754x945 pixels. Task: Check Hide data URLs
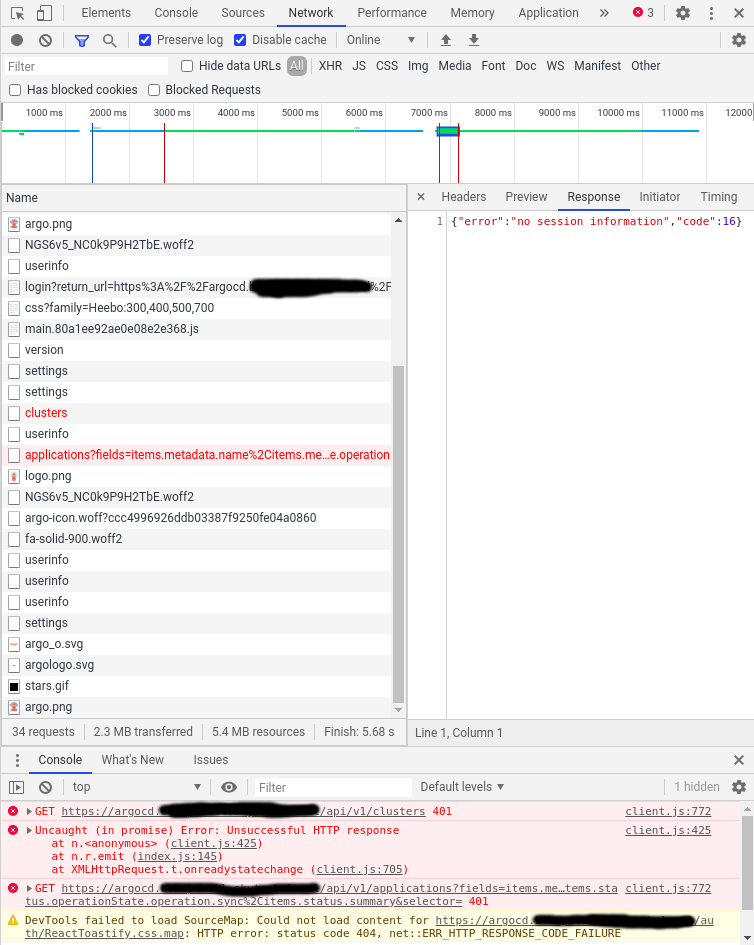point(187,66)
